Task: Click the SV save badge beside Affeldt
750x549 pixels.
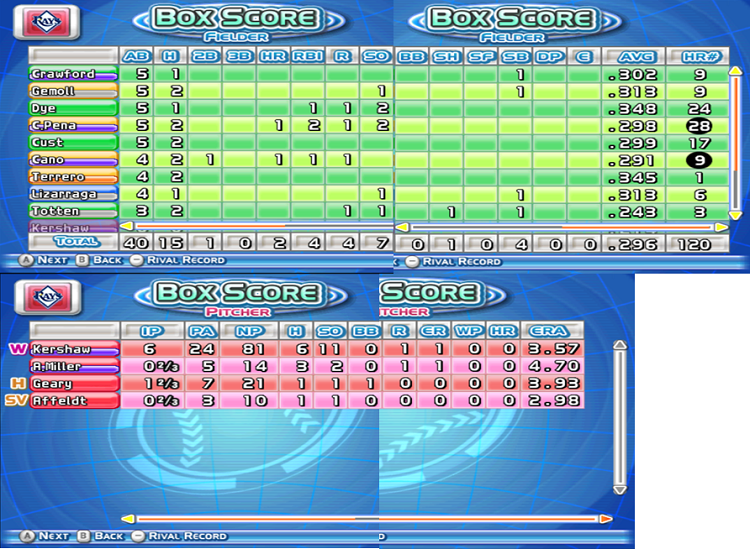Action: point(16,400)
